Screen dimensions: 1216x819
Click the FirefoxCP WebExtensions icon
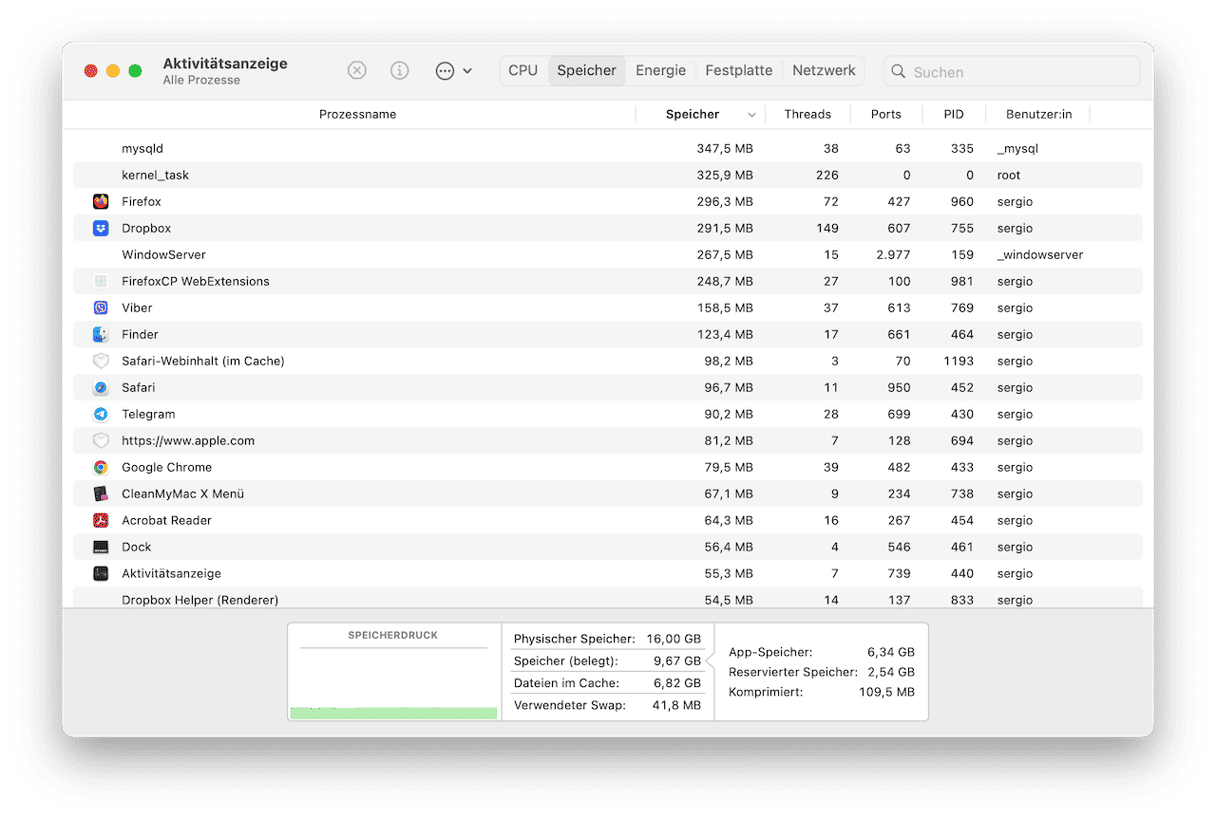tap(101, 281)
